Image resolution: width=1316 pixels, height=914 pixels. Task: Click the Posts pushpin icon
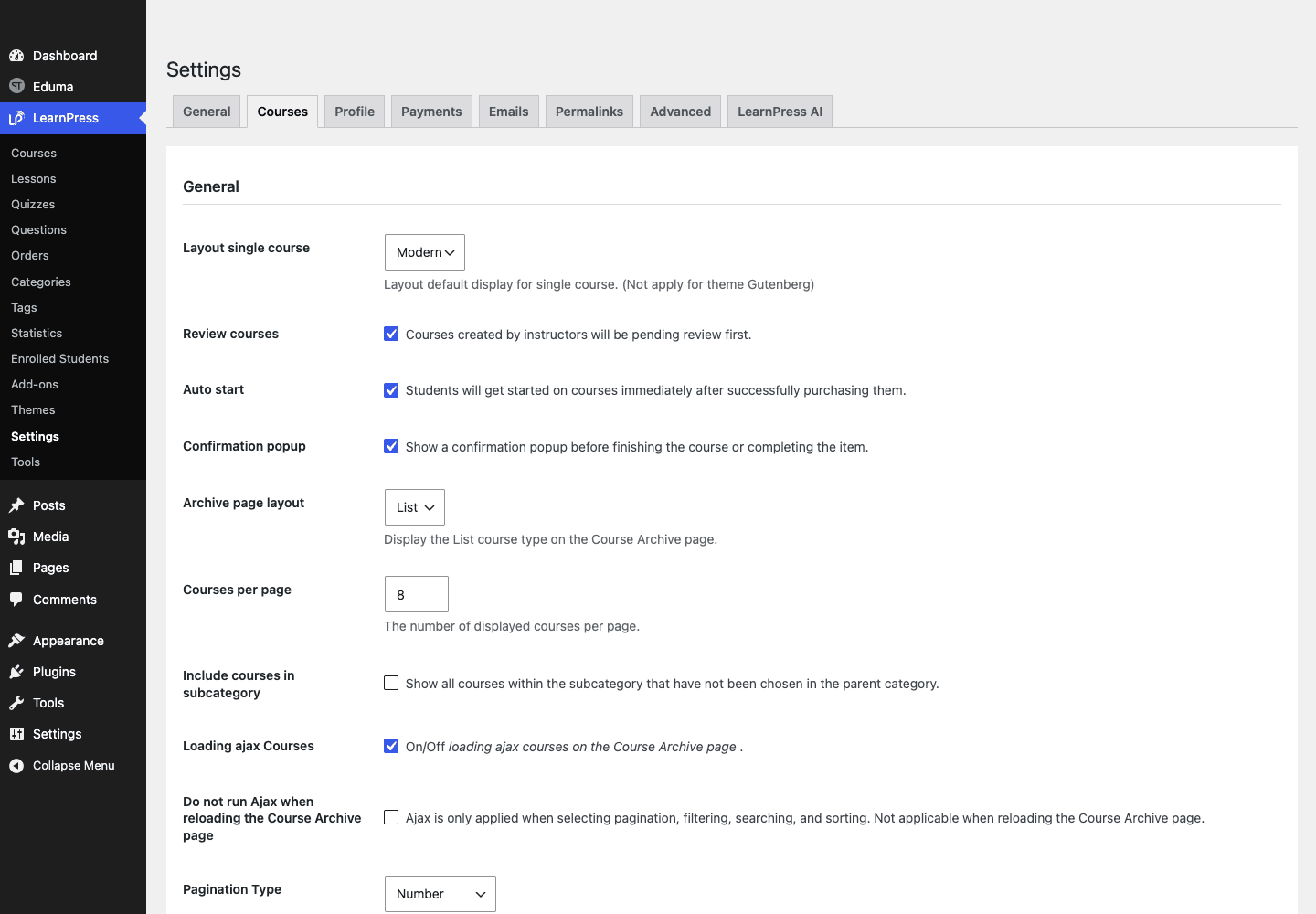(16, 505)
